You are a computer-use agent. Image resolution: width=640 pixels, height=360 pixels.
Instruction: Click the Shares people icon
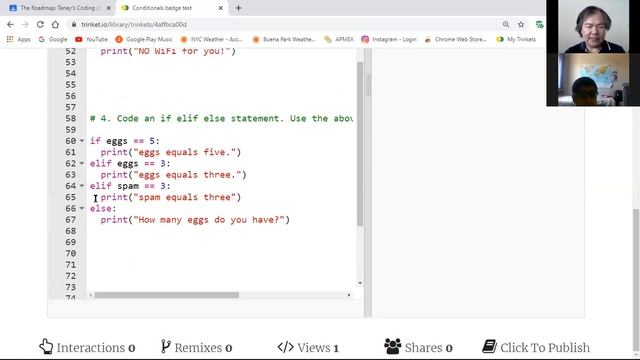pos(393,346)
